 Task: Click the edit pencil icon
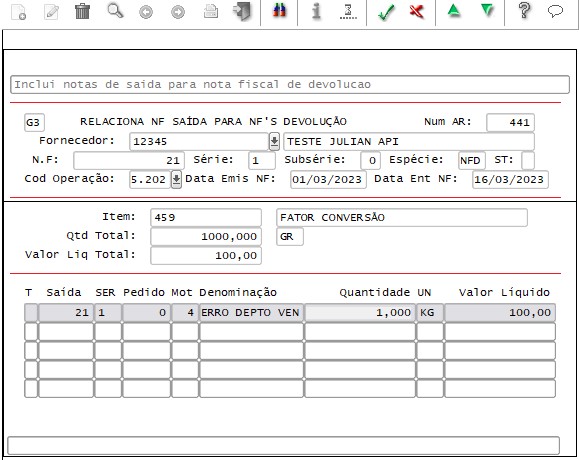tap(51, 11)
